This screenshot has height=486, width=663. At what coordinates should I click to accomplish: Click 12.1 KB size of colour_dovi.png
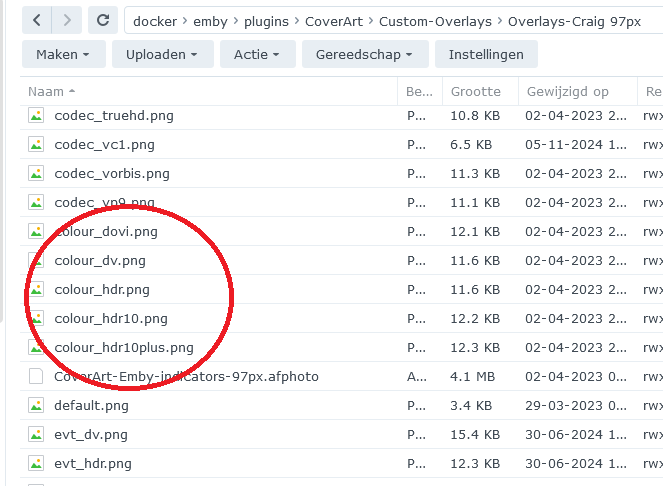(475, 231)
